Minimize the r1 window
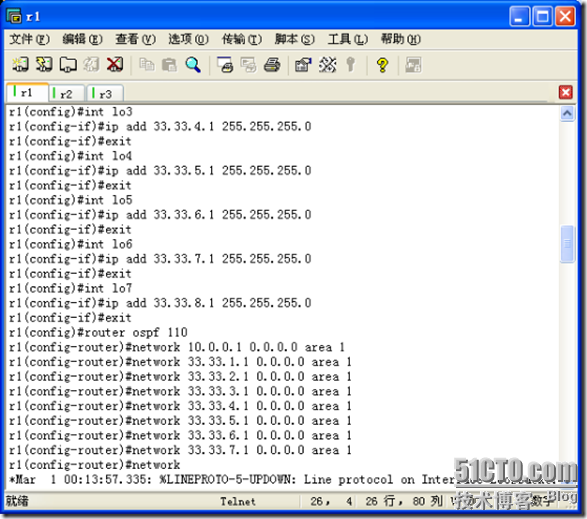 point(519,16)
